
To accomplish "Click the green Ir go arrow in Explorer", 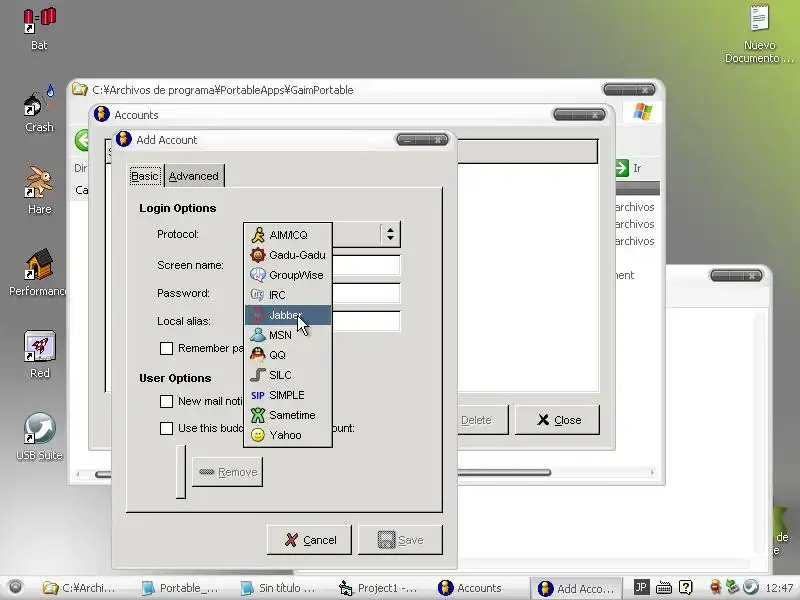I will [x=622, y=168].
